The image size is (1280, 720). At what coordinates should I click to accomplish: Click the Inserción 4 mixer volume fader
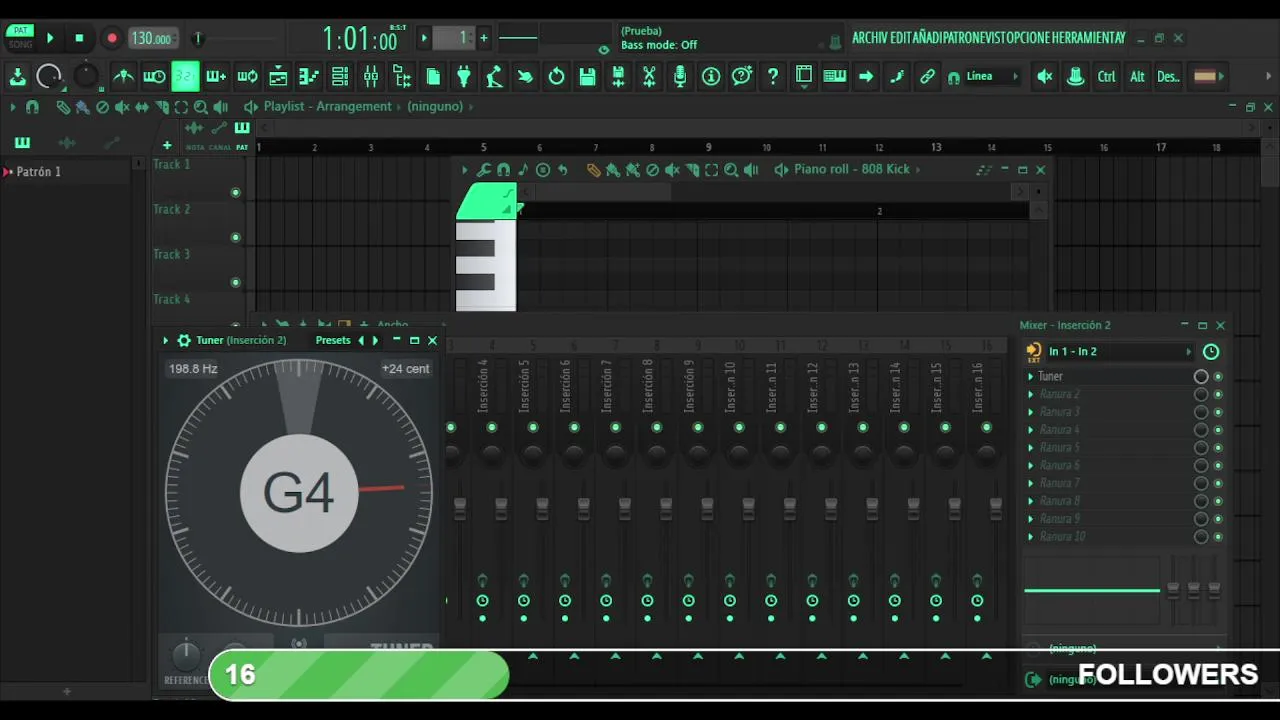click(x=501, y=508)
